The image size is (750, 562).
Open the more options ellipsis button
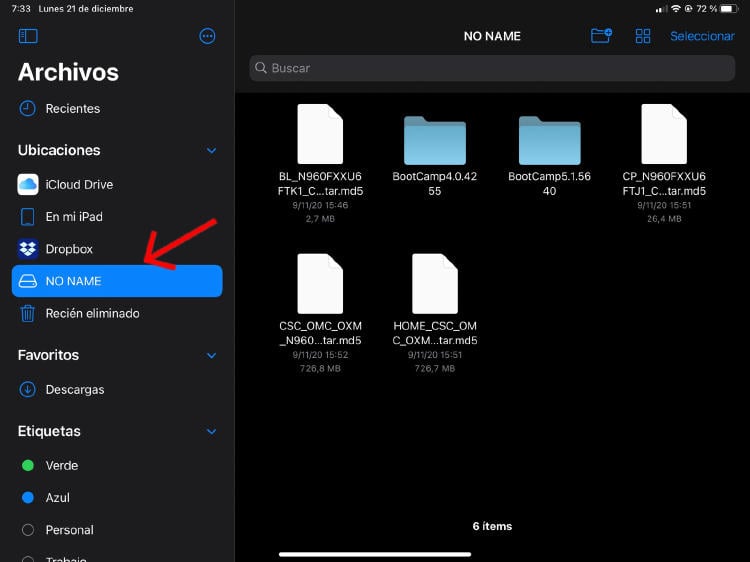tap(207, 36)
